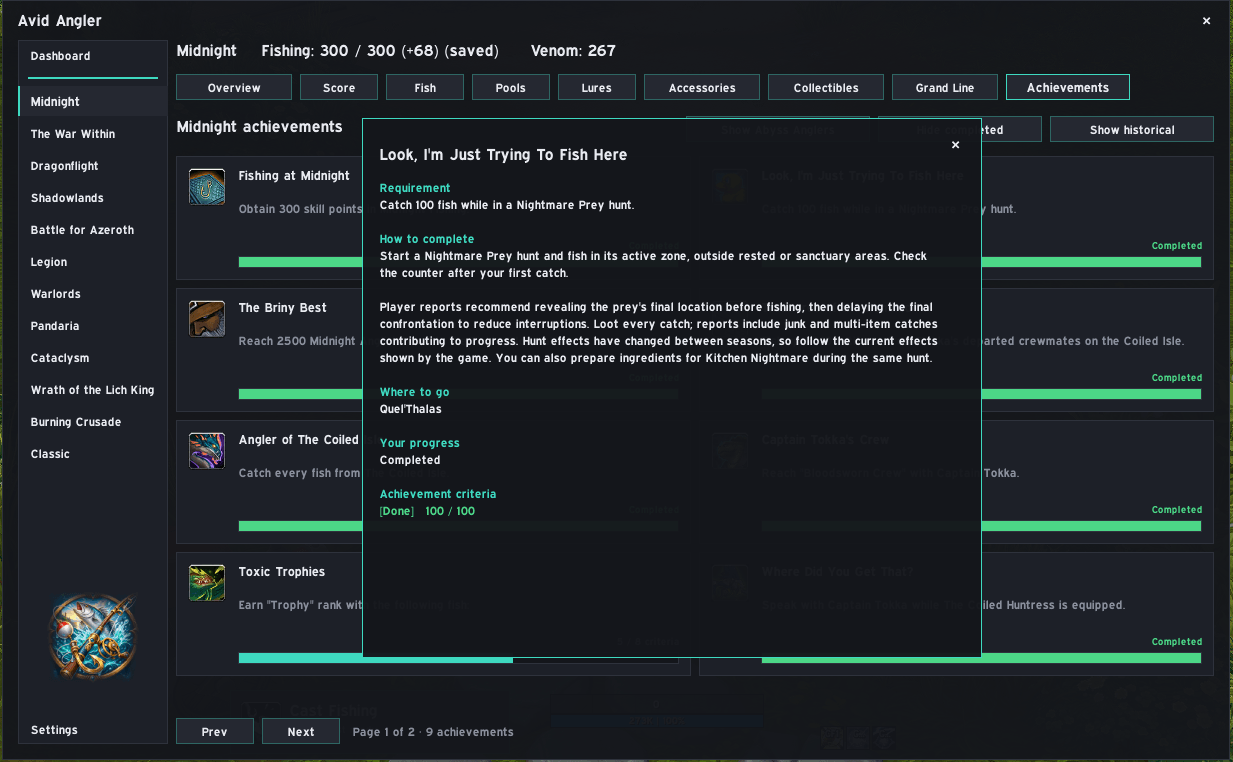Select Wrath of the Lich King
The image size is (1233, 762).
pos(93,390)
